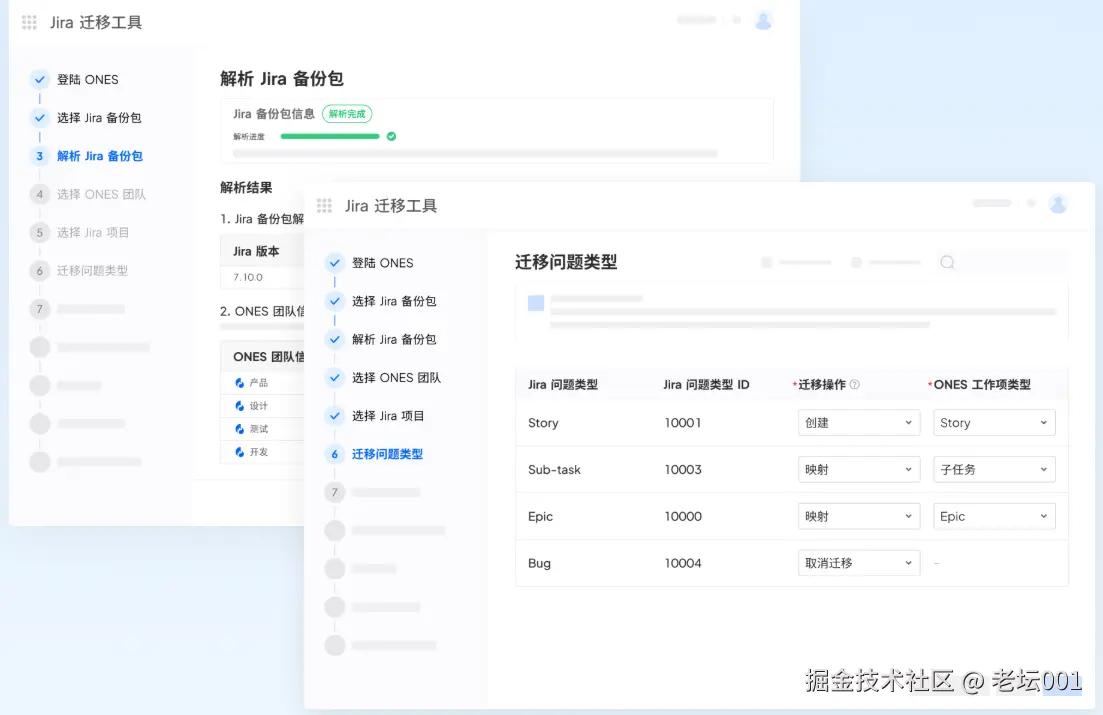Click team icon beside 开发
Screen dimensions: 1103x715
point(239,452)
